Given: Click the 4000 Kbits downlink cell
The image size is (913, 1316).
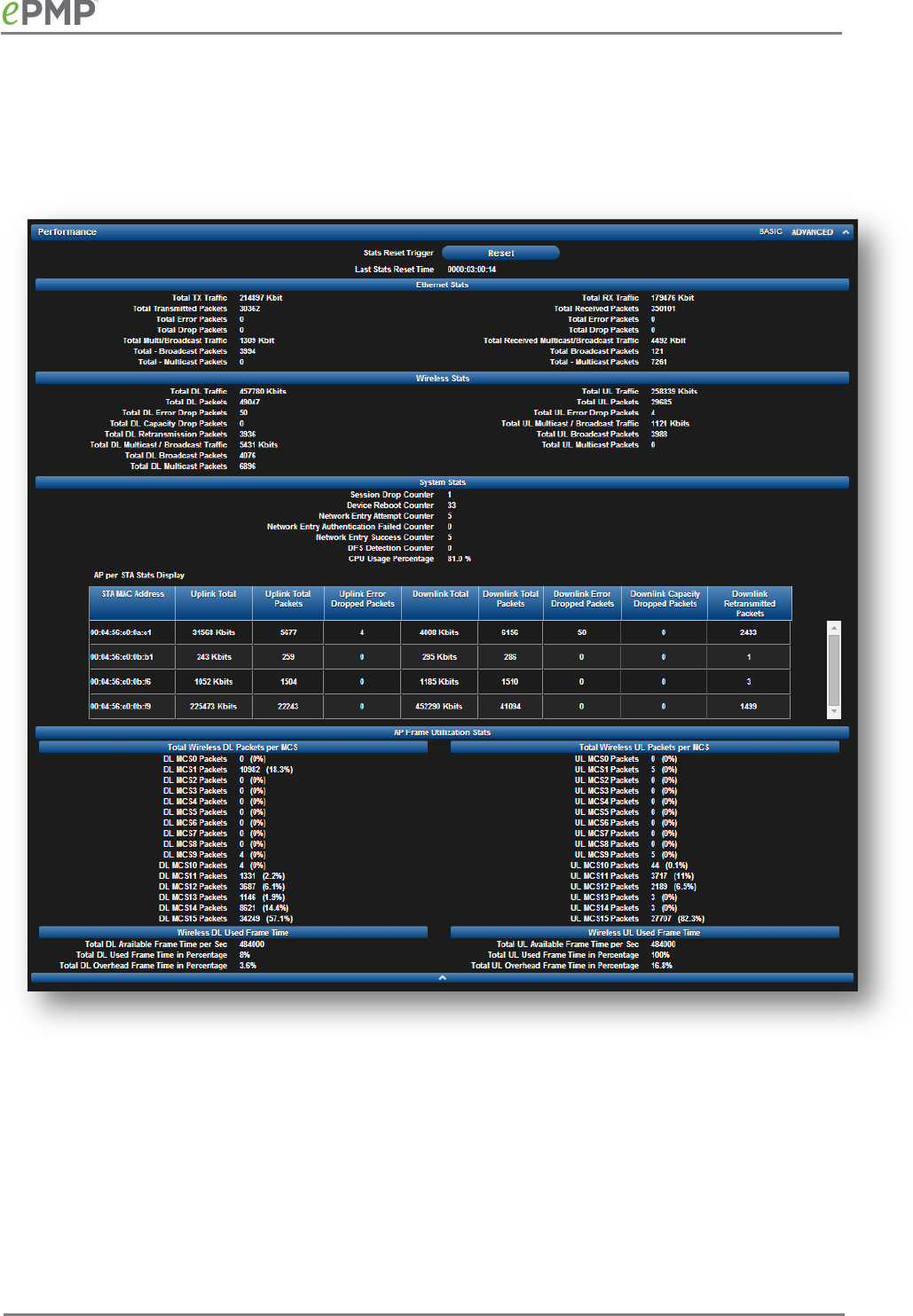Looking at the screenshot, I should (439, 633).
